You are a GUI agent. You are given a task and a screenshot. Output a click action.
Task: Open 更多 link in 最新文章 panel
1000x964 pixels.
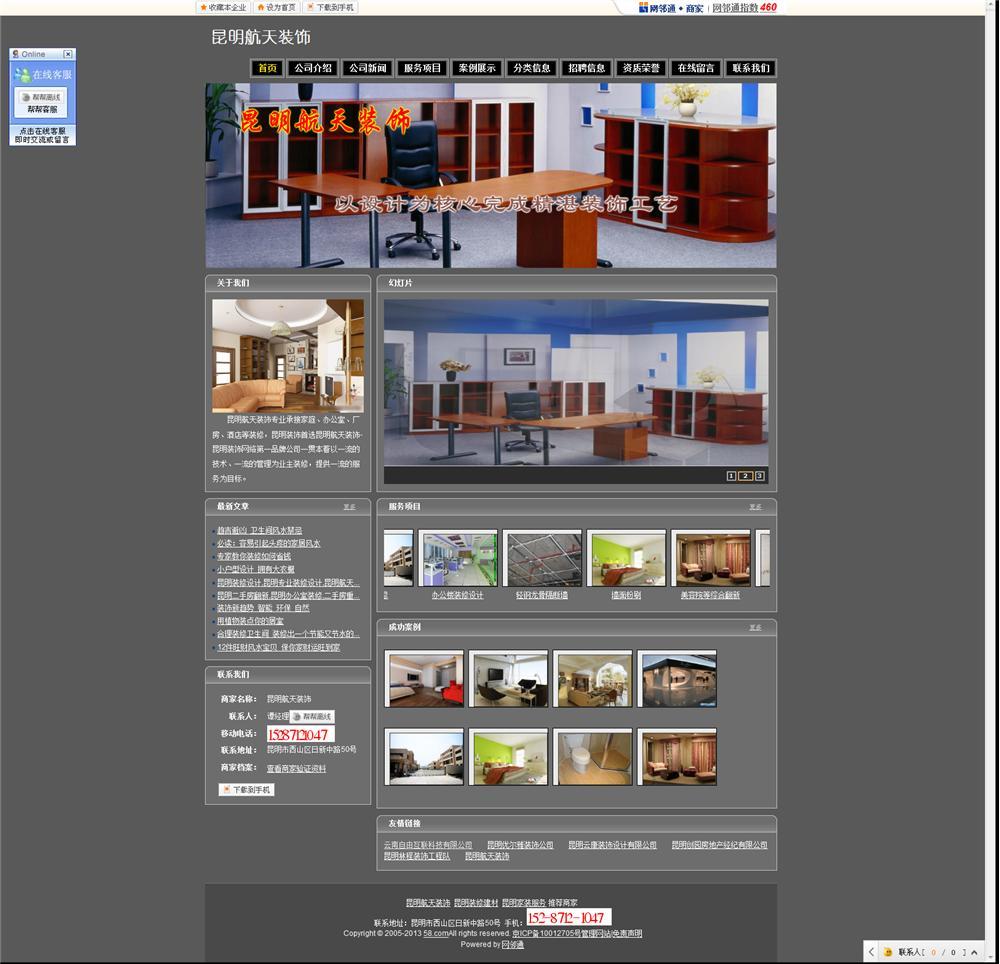(349, 507)
